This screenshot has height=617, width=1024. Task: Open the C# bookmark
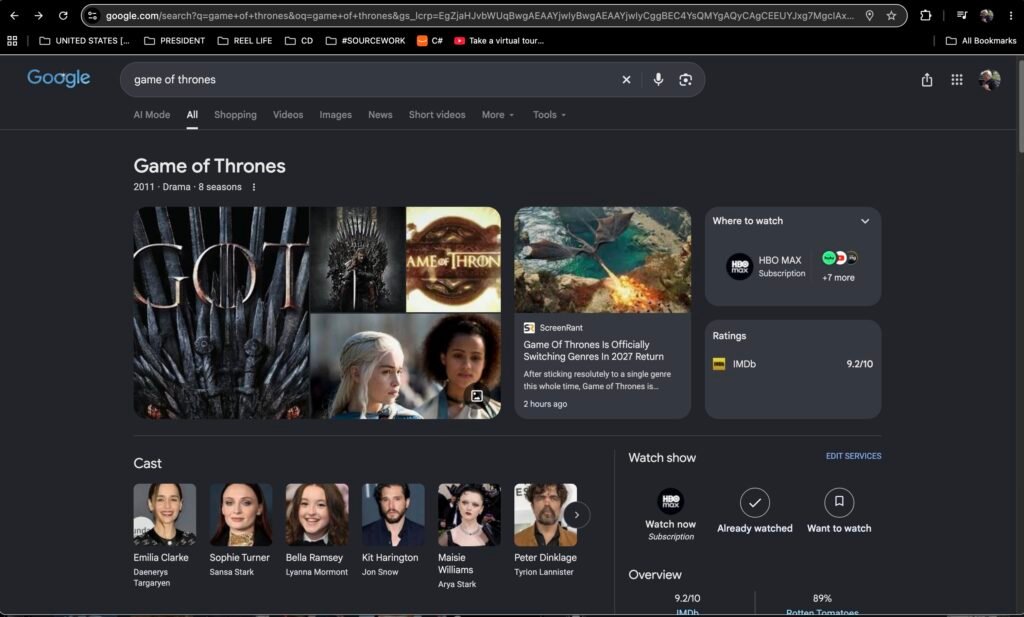430,40
